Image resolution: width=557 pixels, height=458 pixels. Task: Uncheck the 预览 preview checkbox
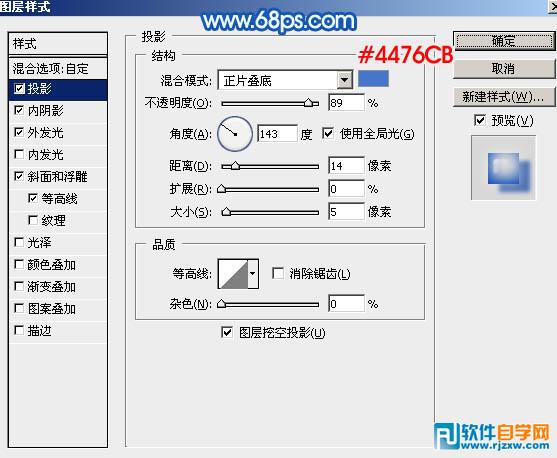[x=480, y=120]
